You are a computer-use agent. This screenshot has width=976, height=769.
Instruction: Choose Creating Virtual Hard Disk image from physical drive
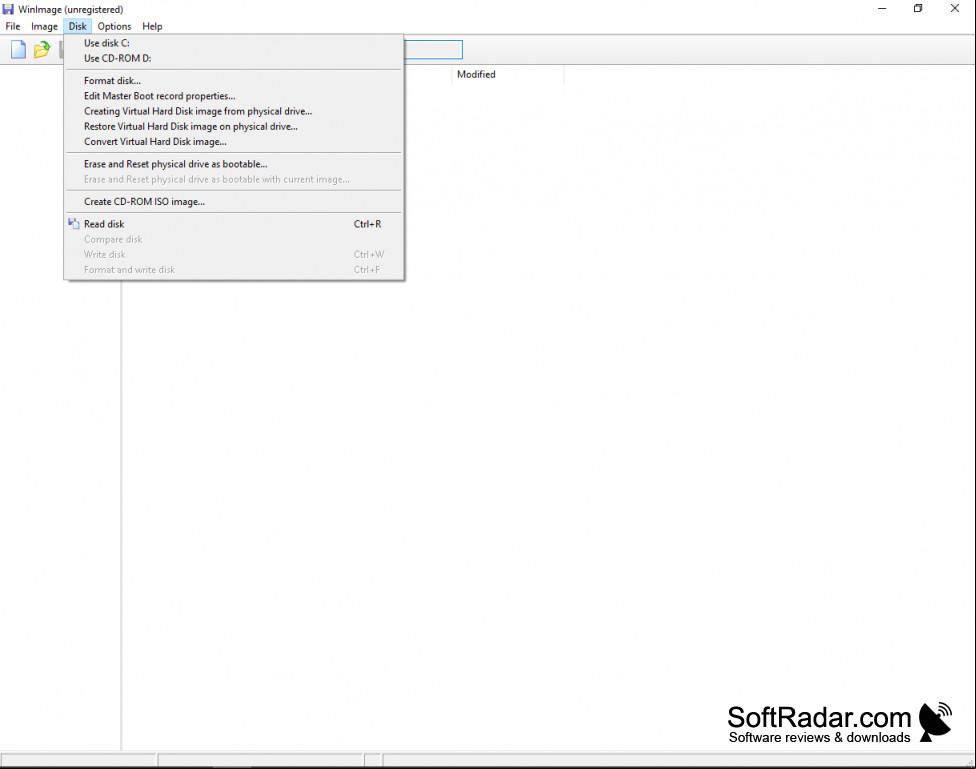234,111
